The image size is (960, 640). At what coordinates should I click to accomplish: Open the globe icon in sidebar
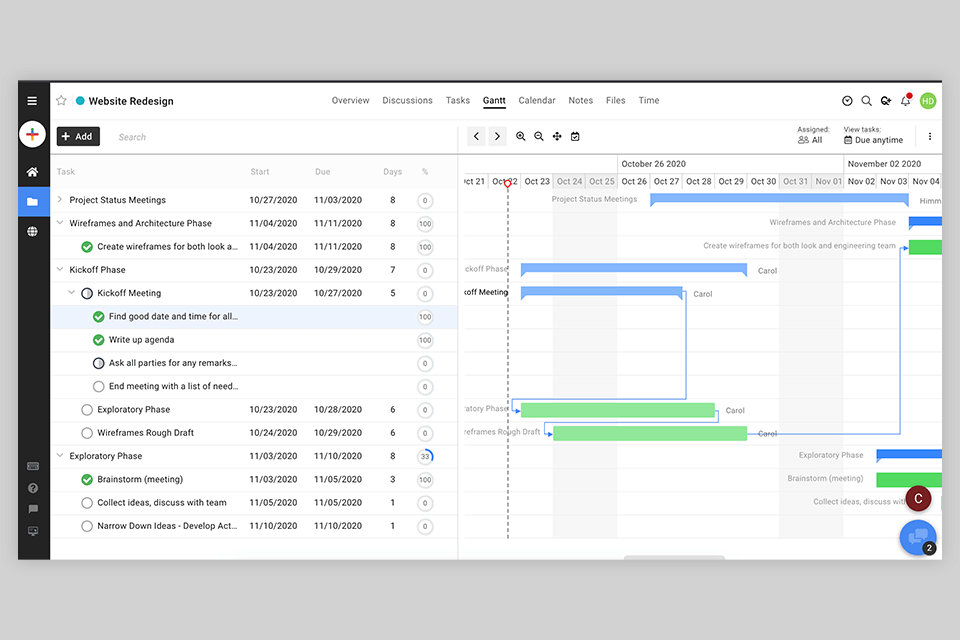tap(32, 232)
